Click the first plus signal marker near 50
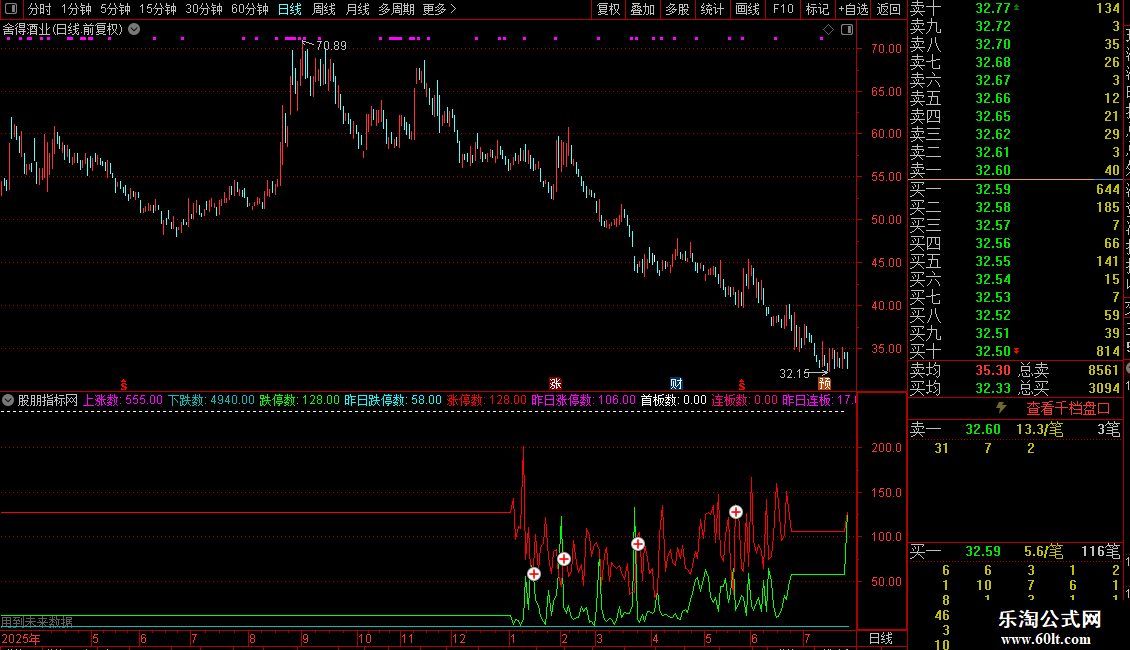Image resolution: width=1130 pixels, height=650 pixels. pyautogui.click(x=533, y=574)
